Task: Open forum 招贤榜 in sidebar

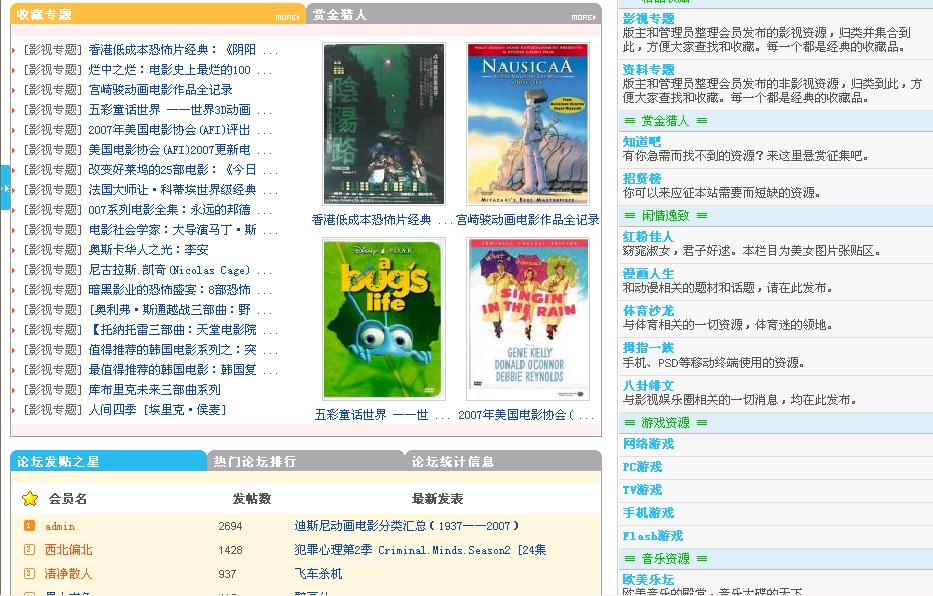Action: [642, 178]
